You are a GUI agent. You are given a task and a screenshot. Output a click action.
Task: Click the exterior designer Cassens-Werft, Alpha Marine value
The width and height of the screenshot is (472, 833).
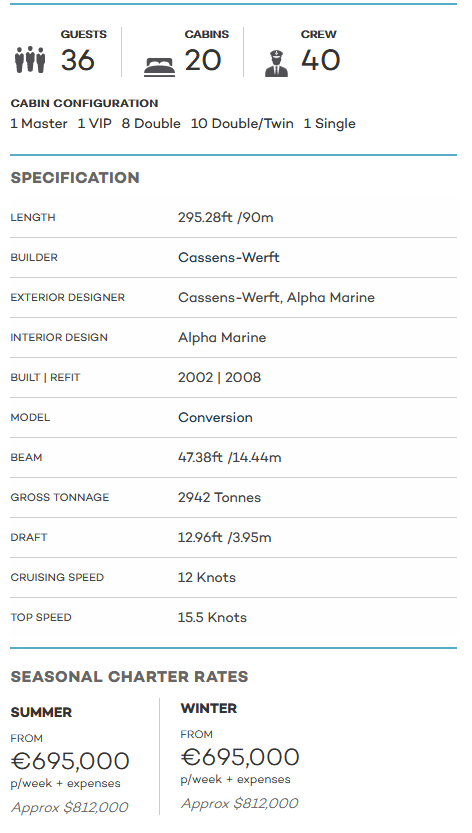click(276, 298)
